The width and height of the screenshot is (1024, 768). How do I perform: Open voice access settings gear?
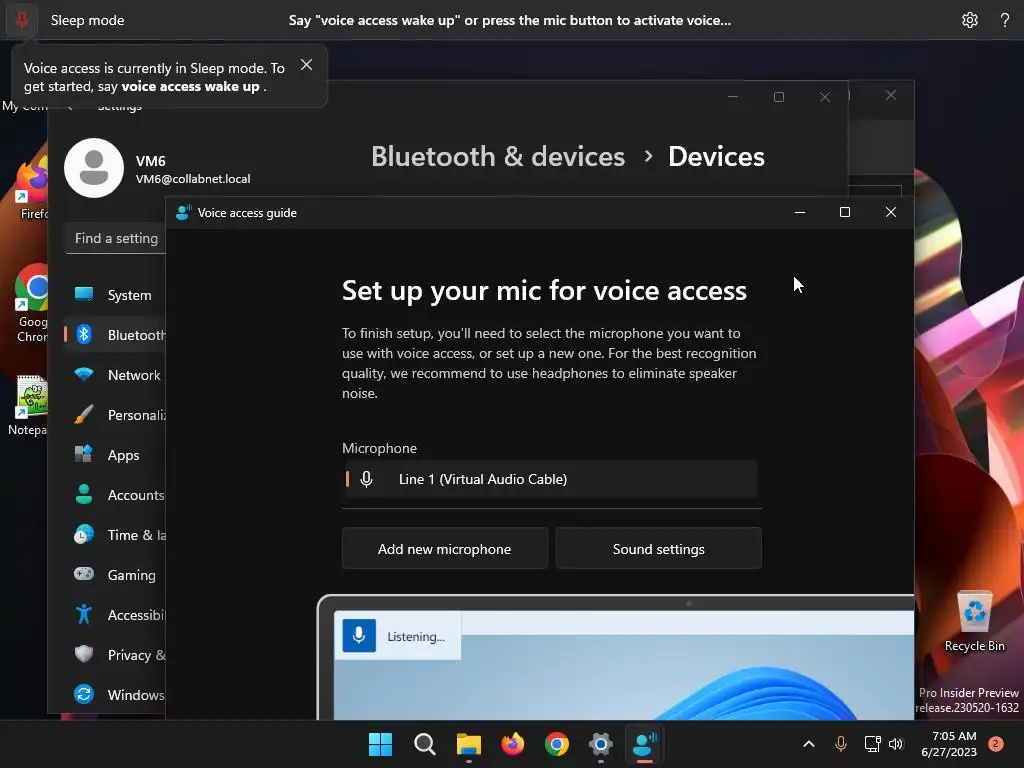(970, 20)
